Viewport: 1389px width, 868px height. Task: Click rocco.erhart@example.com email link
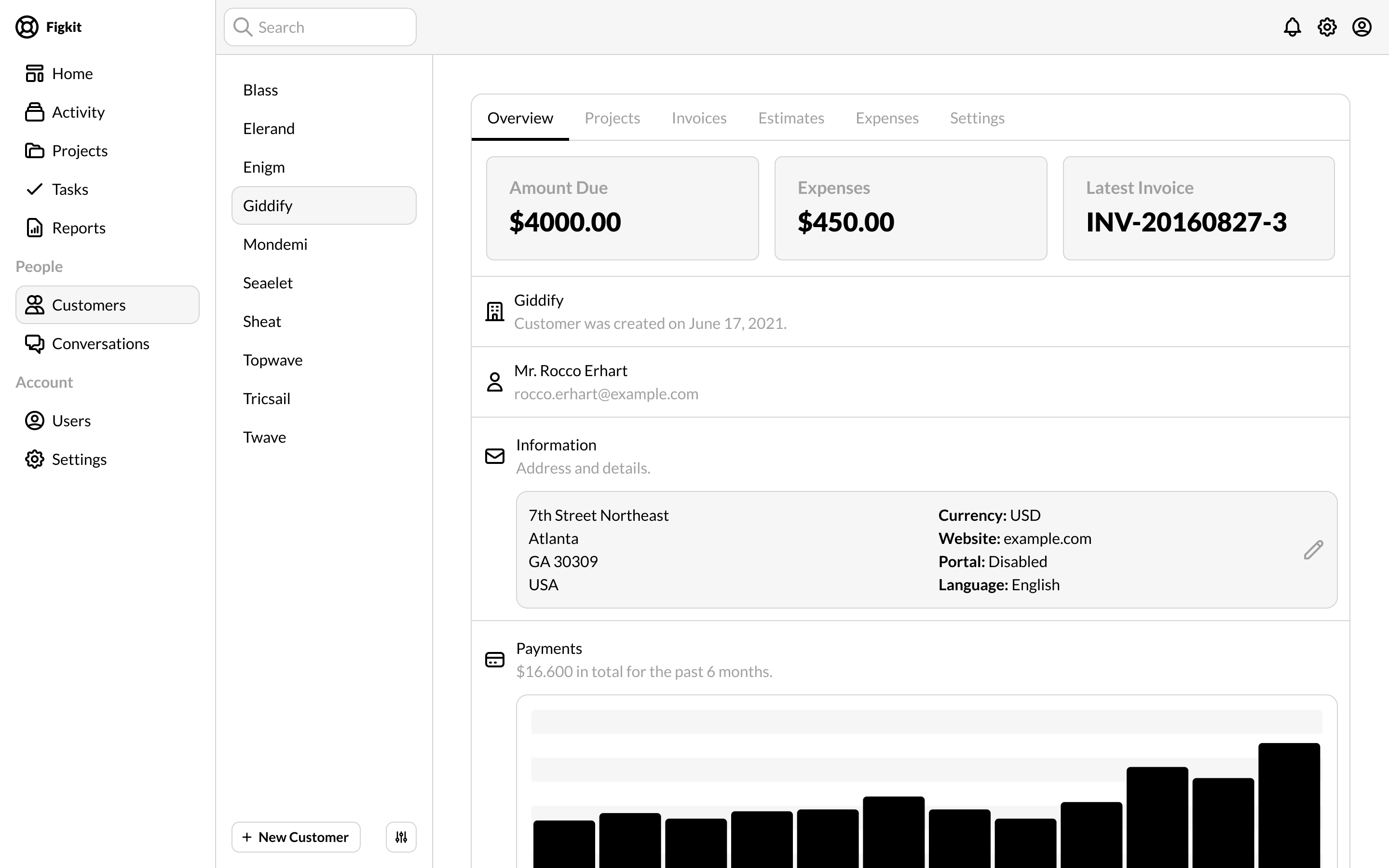(606, 394)
